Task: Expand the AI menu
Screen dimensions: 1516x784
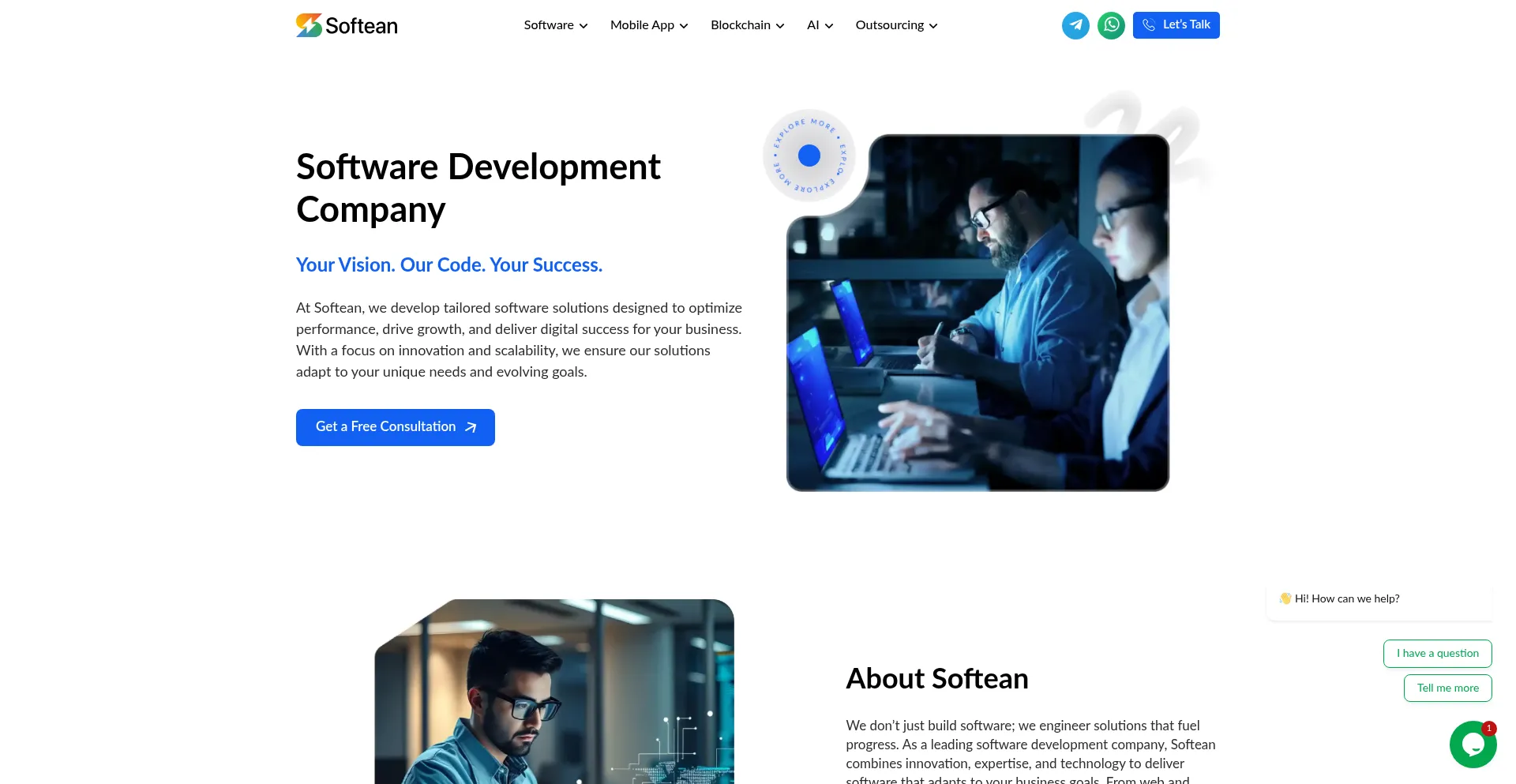Action: [820, 25]
